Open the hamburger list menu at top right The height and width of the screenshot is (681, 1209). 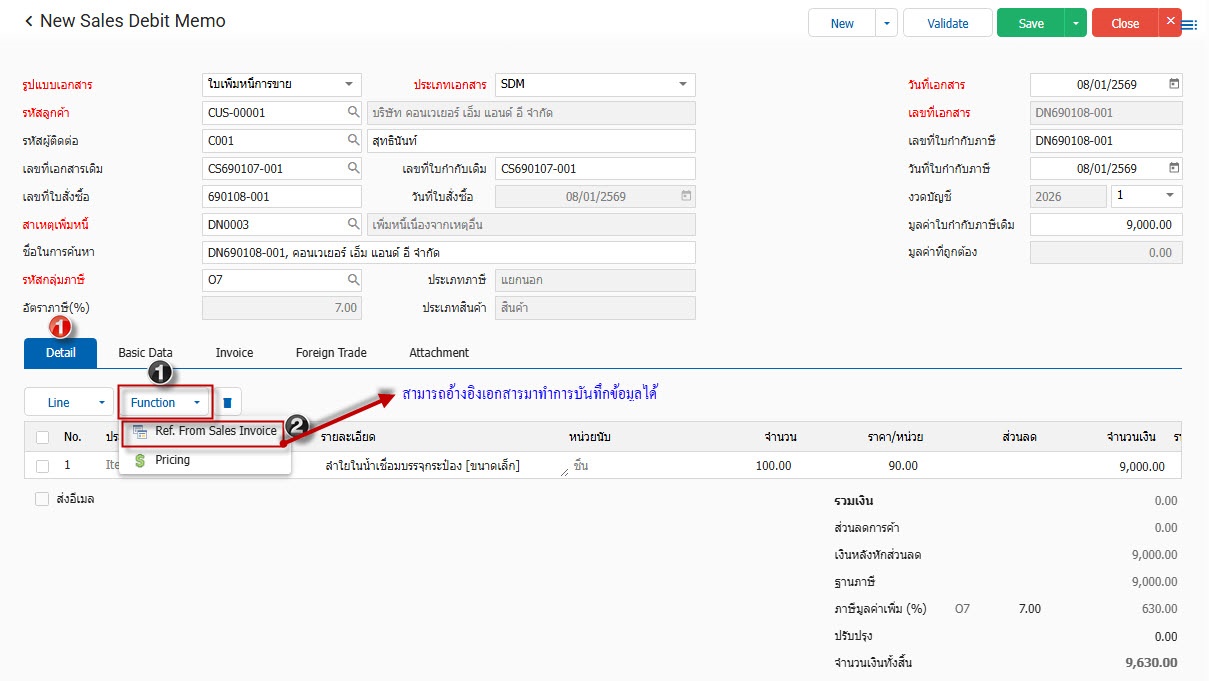(x=1190, y=24)
